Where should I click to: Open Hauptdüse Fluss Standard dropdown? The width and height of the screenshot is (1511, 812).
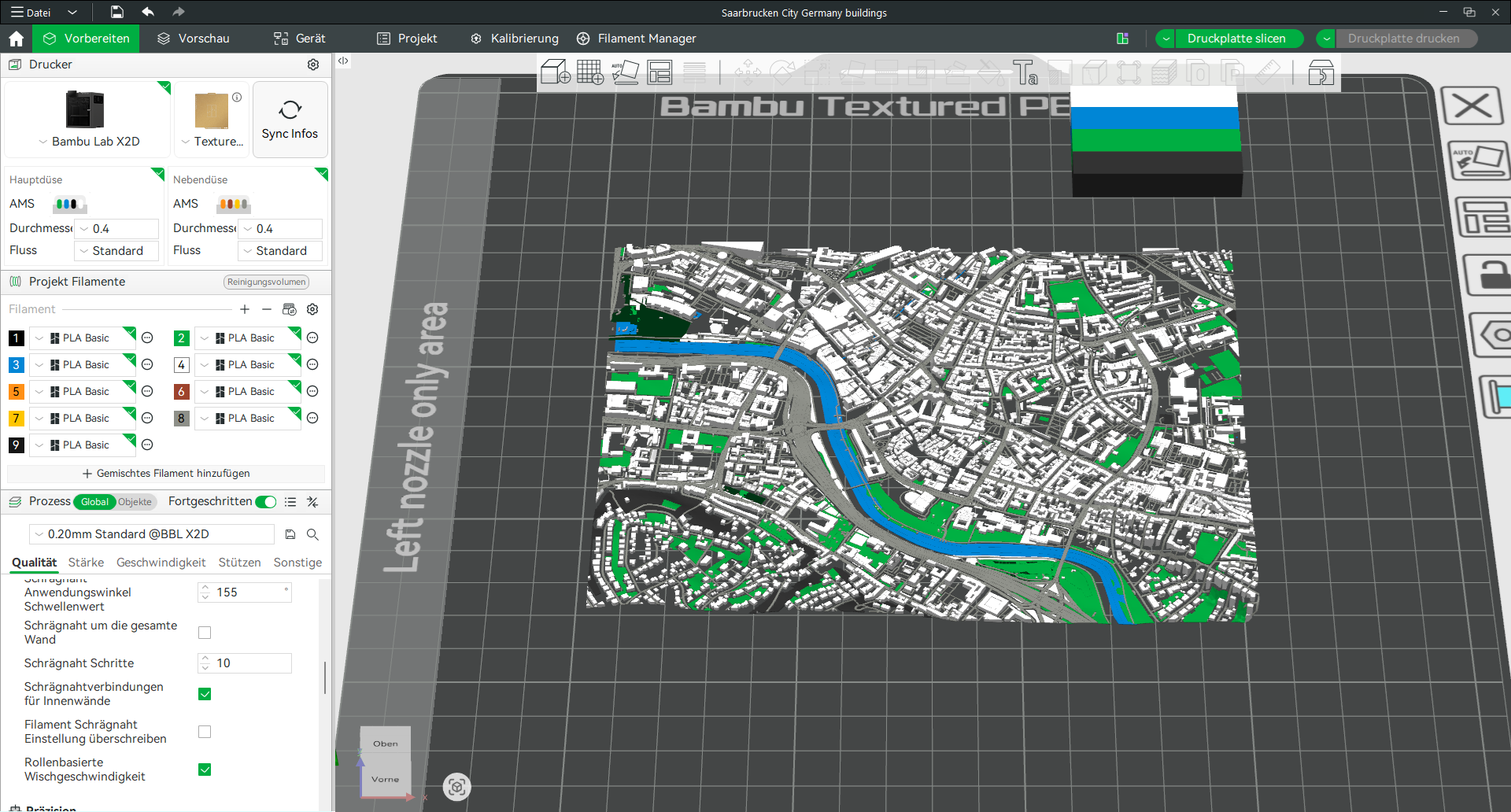[x=116, y=251]
